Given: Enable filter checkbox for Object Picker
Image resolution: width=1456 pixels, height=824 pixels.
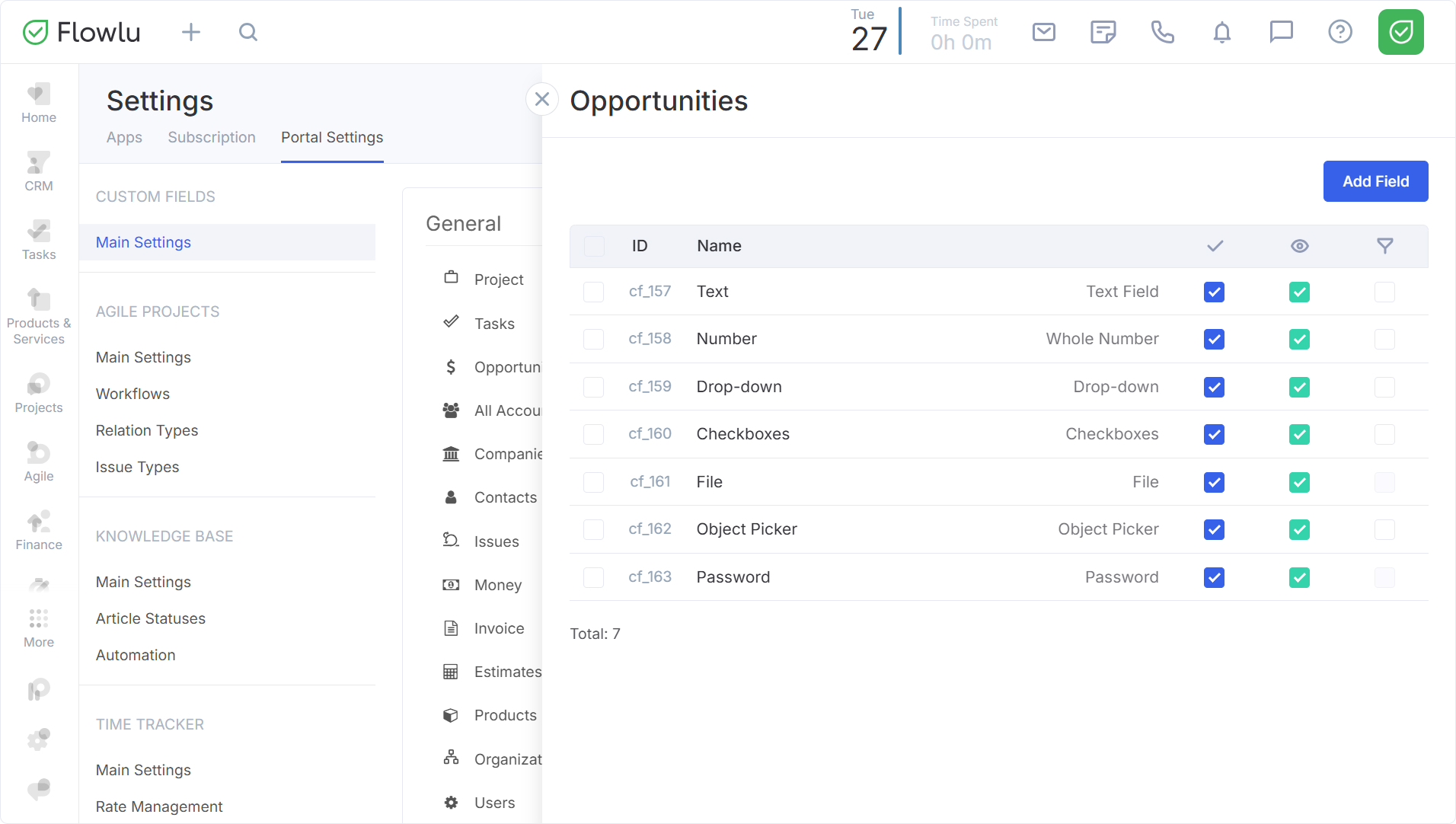Looking at the screenshot, I should [1384, 529].
